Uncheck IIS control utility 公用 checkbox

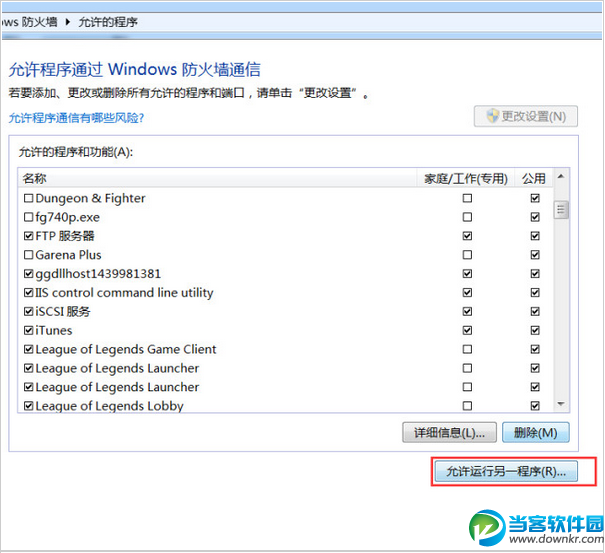(535, 293)
